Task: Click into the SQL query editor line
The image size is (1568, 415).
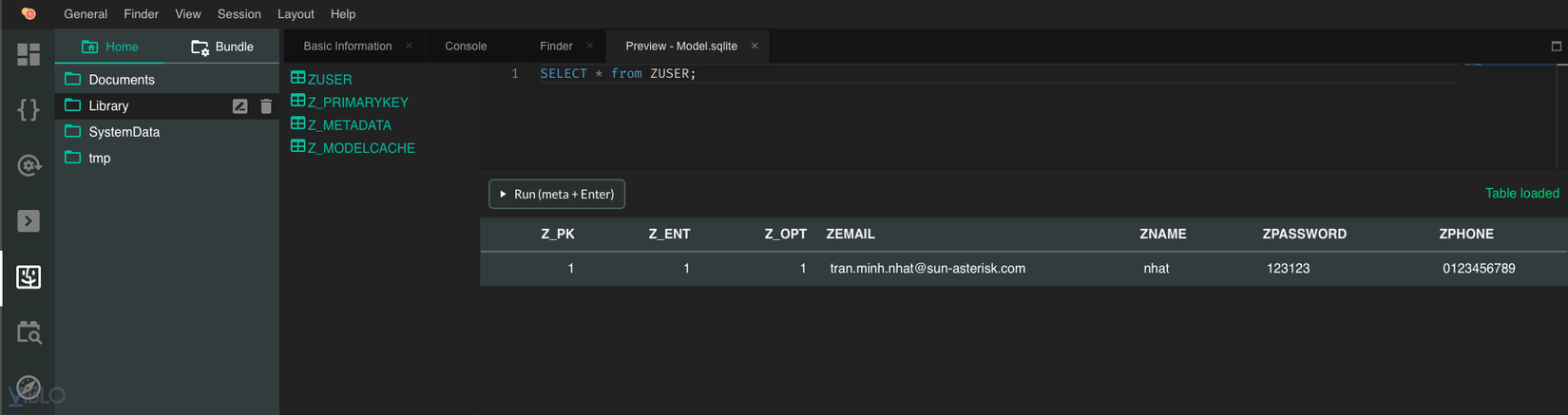Action: (x=855, y=74)
